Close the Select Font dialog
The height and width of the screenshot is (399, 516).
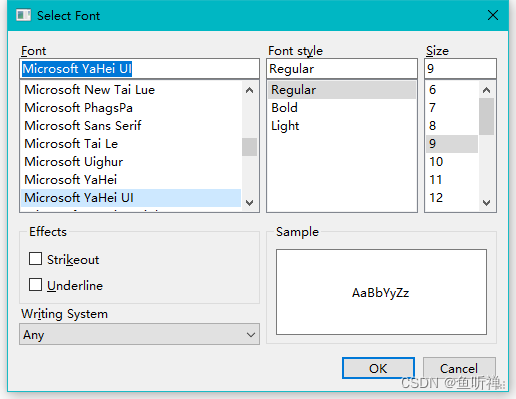(493, 15)
